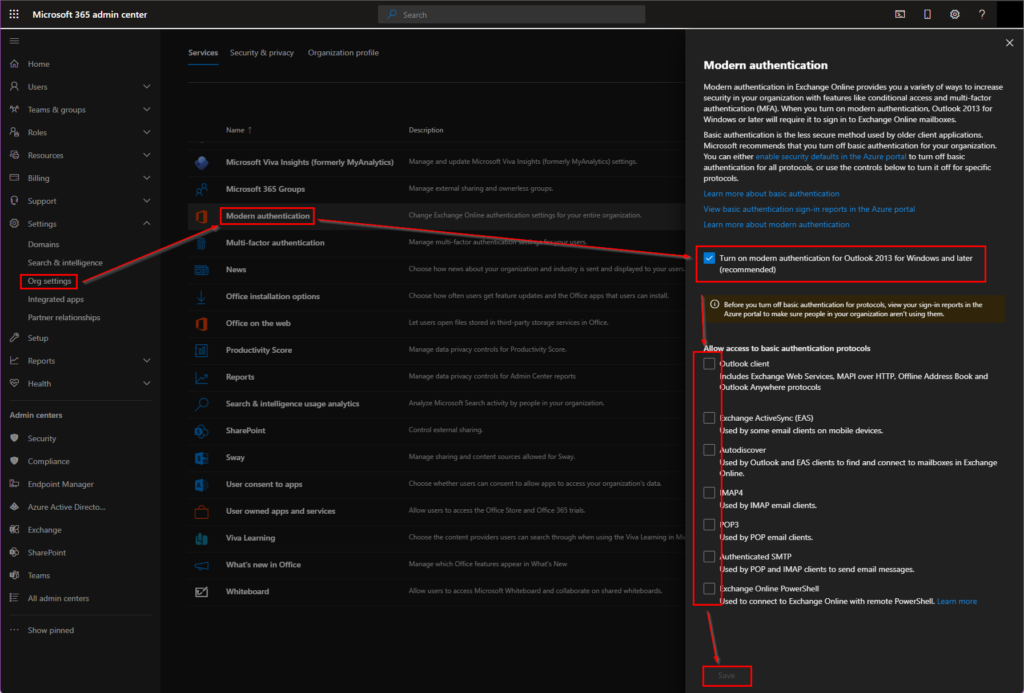
Task: Expand the Resources chevron
Action: pos(146,155)
